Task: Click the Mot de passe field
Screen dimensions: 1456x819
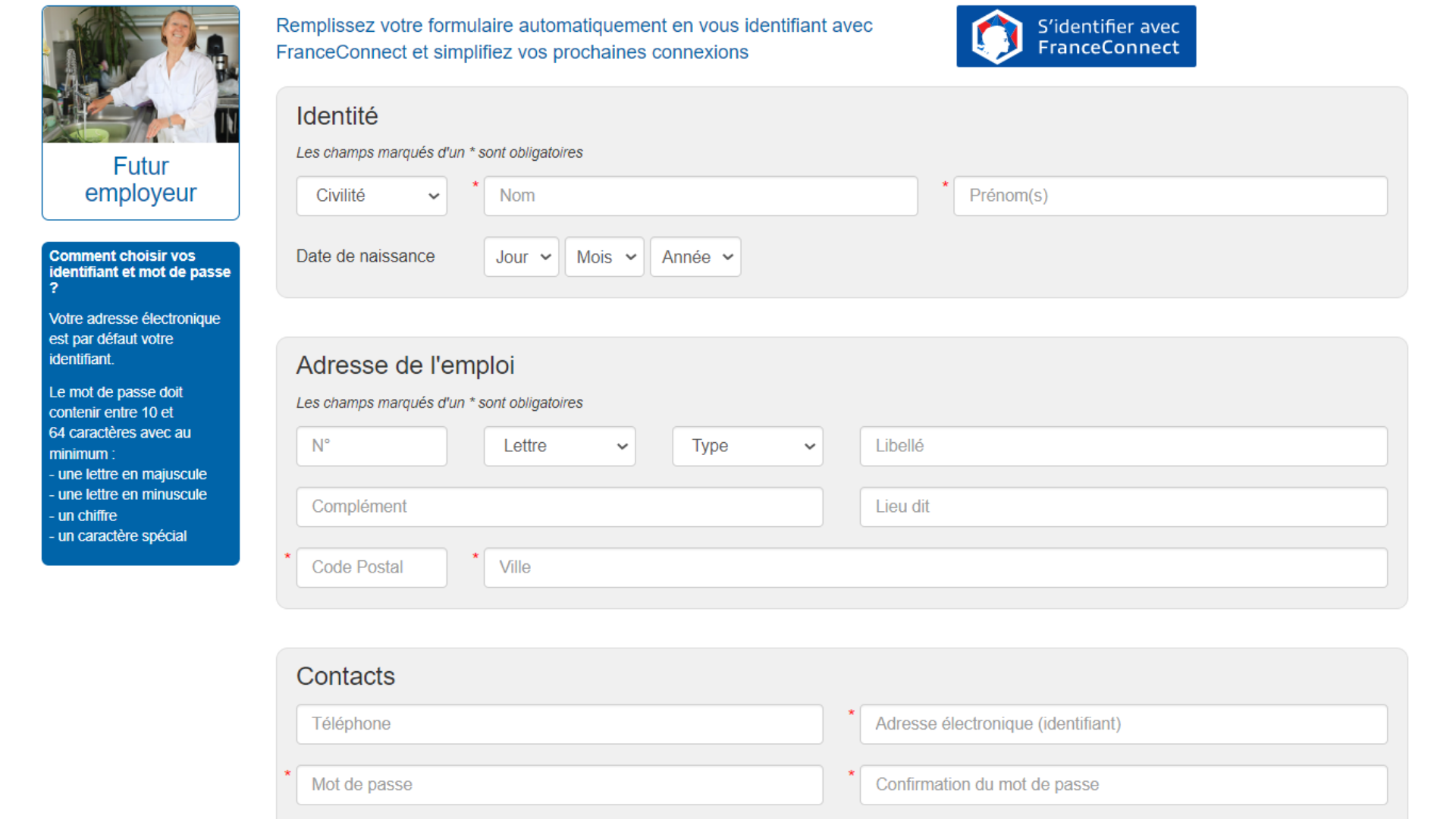Action: (559, 785)
